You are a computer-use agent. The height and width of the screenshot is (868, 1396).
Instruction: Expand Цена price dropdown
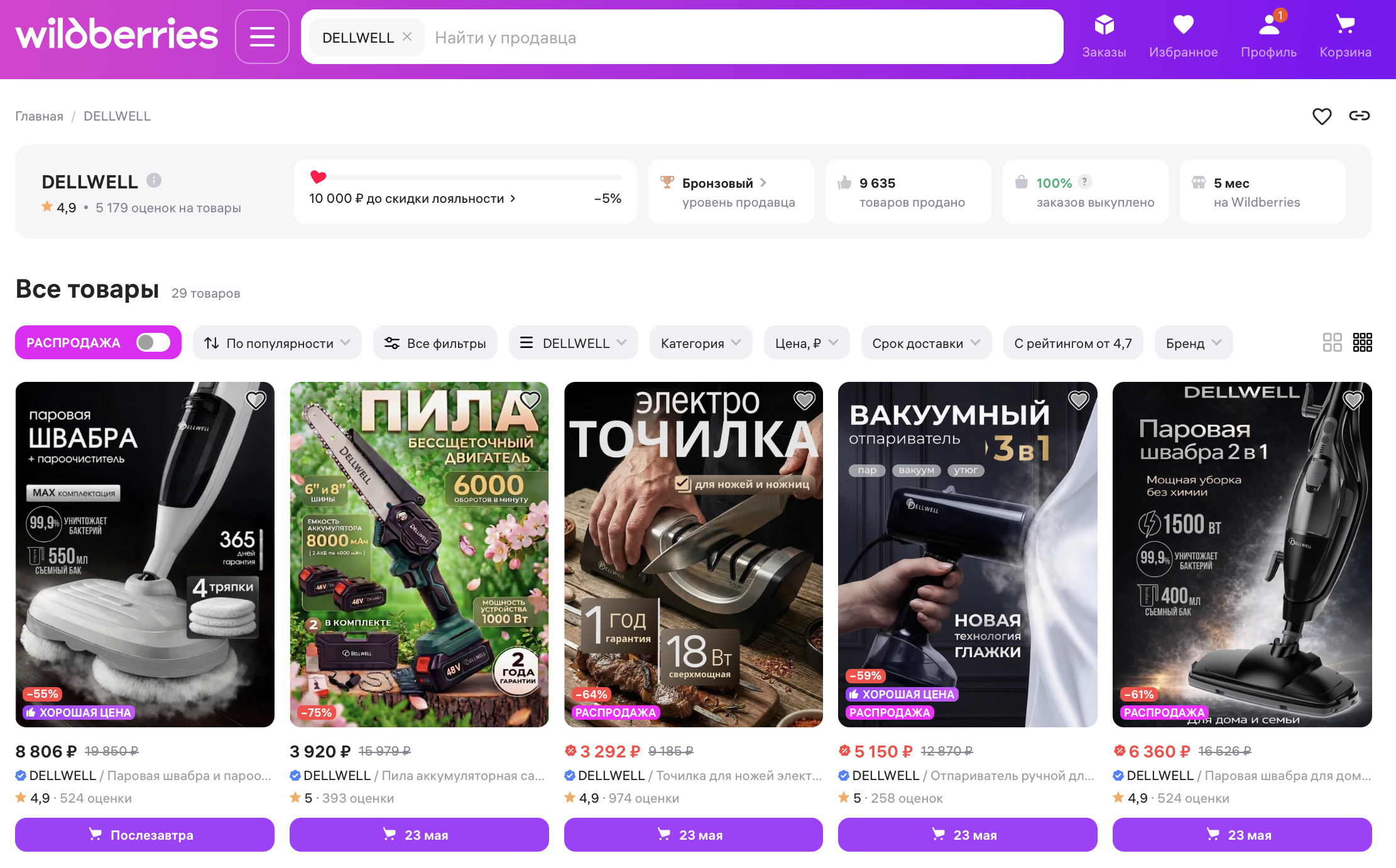[807, 343]
